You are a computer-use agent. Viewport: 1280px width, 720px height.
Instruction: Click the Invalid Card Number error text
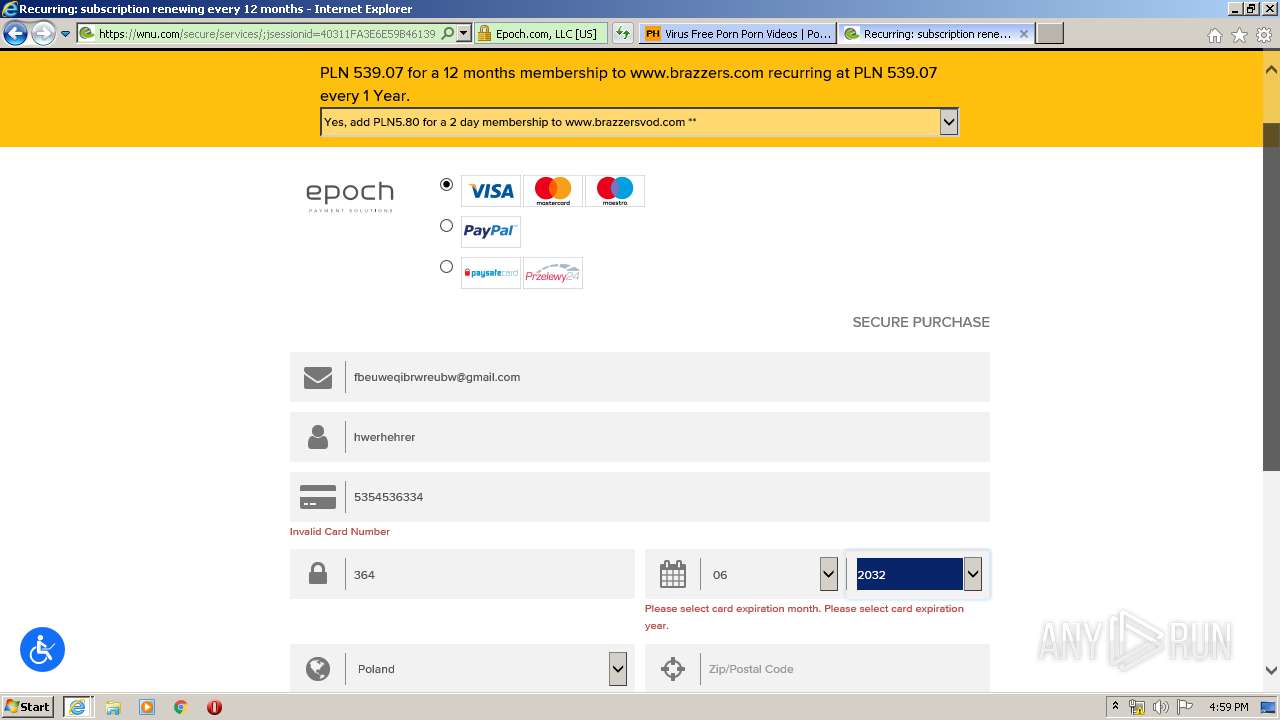[340, 532]
